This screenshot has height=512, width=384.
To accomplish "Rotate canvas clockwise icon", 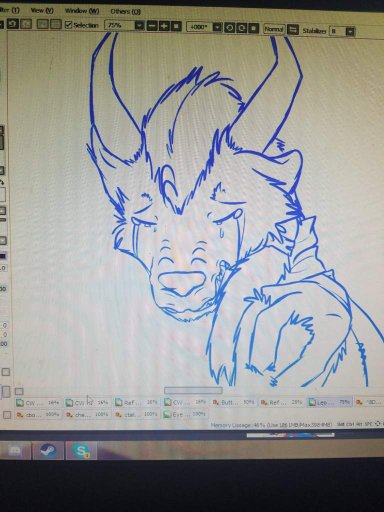I will [242, 28].
